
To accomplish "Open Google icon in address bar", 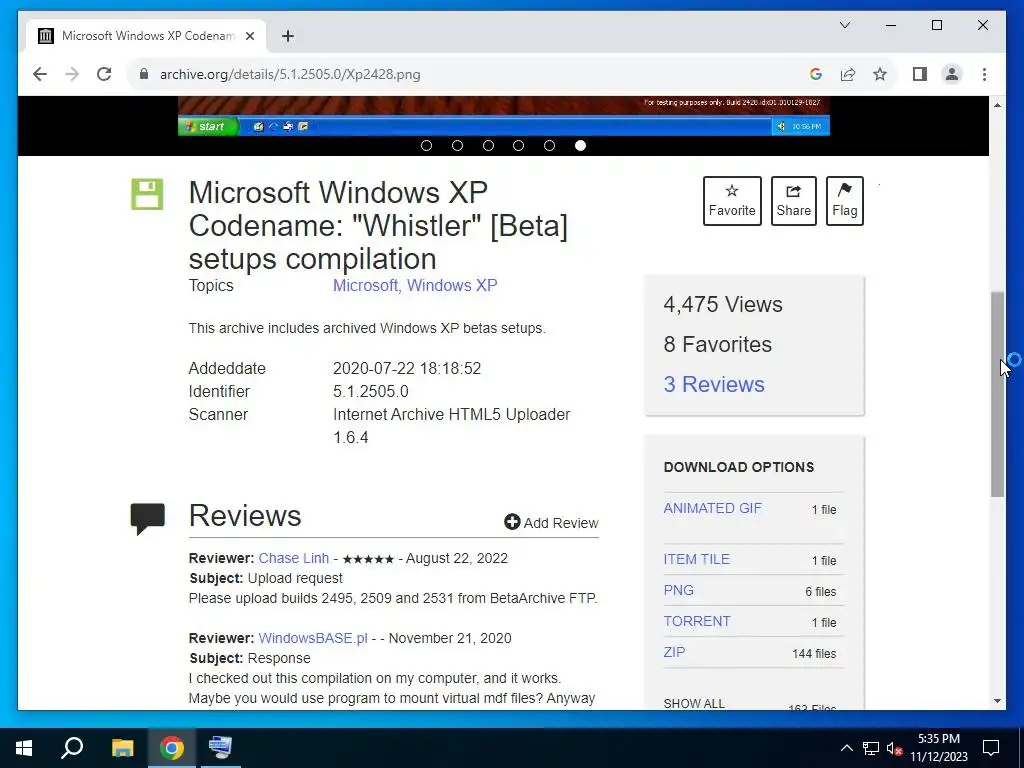I will [x=815, y=74].
